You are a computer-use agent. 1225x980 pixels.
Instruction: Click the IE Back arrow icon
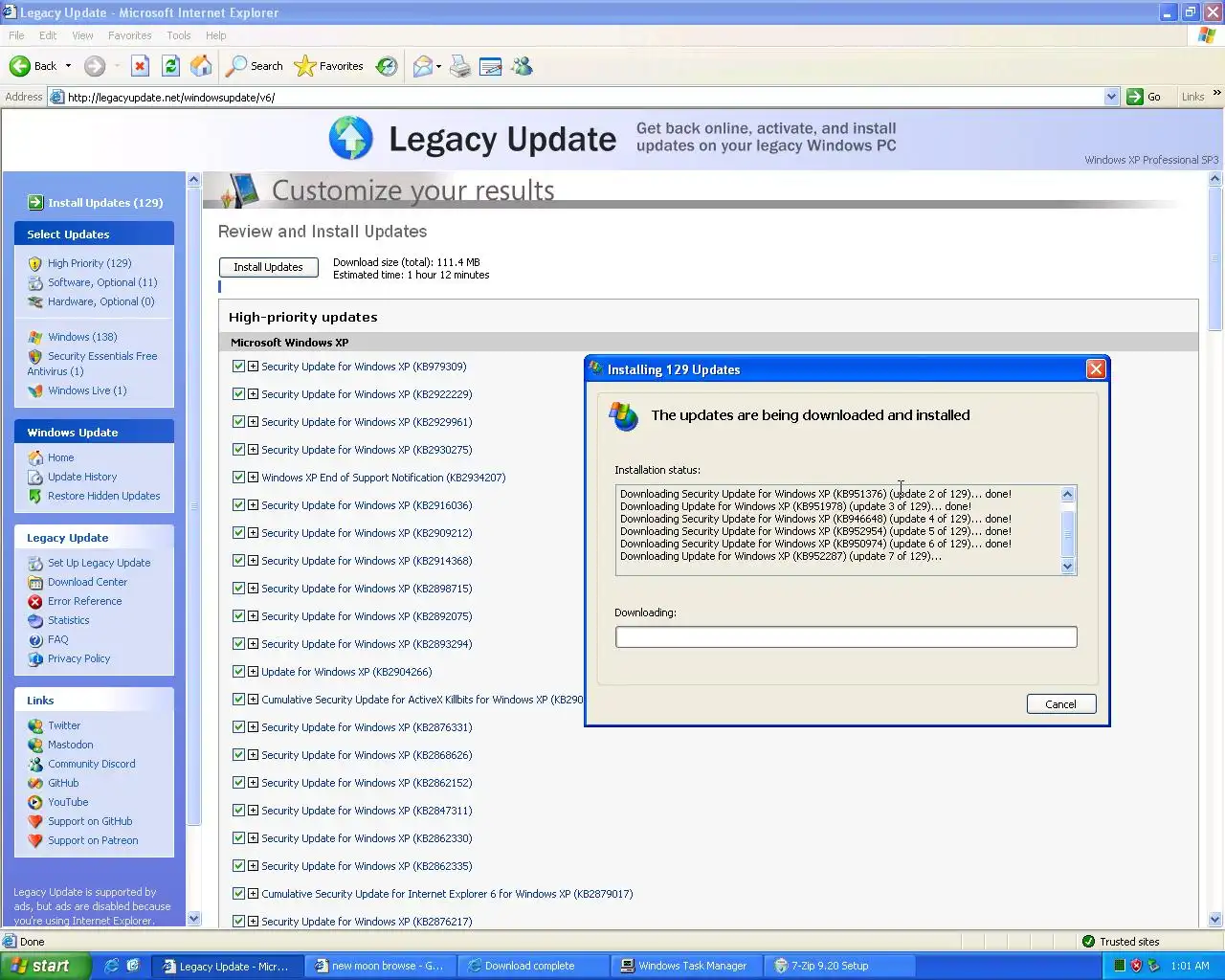19,66
